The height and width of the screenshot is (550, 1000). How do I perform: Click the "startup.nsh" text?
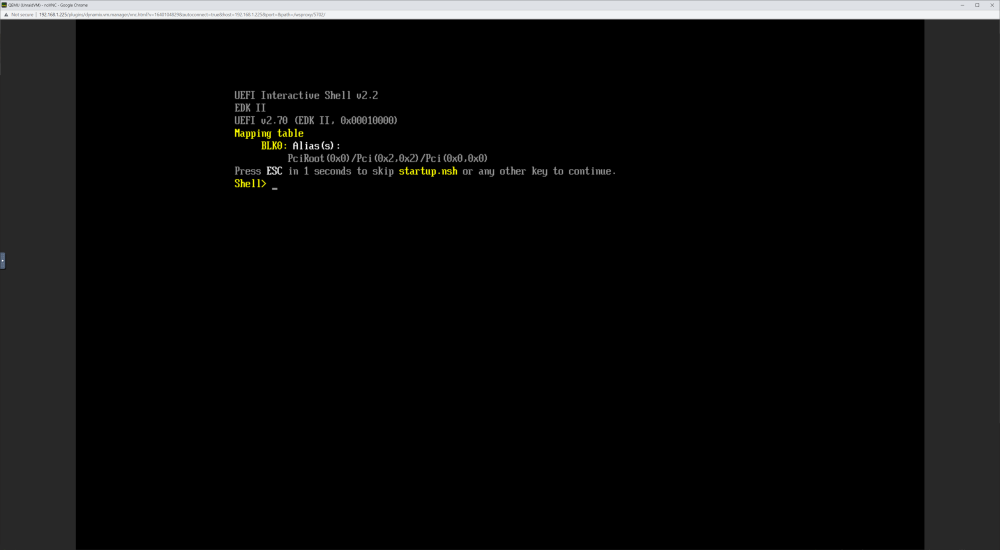click(428, 171)
